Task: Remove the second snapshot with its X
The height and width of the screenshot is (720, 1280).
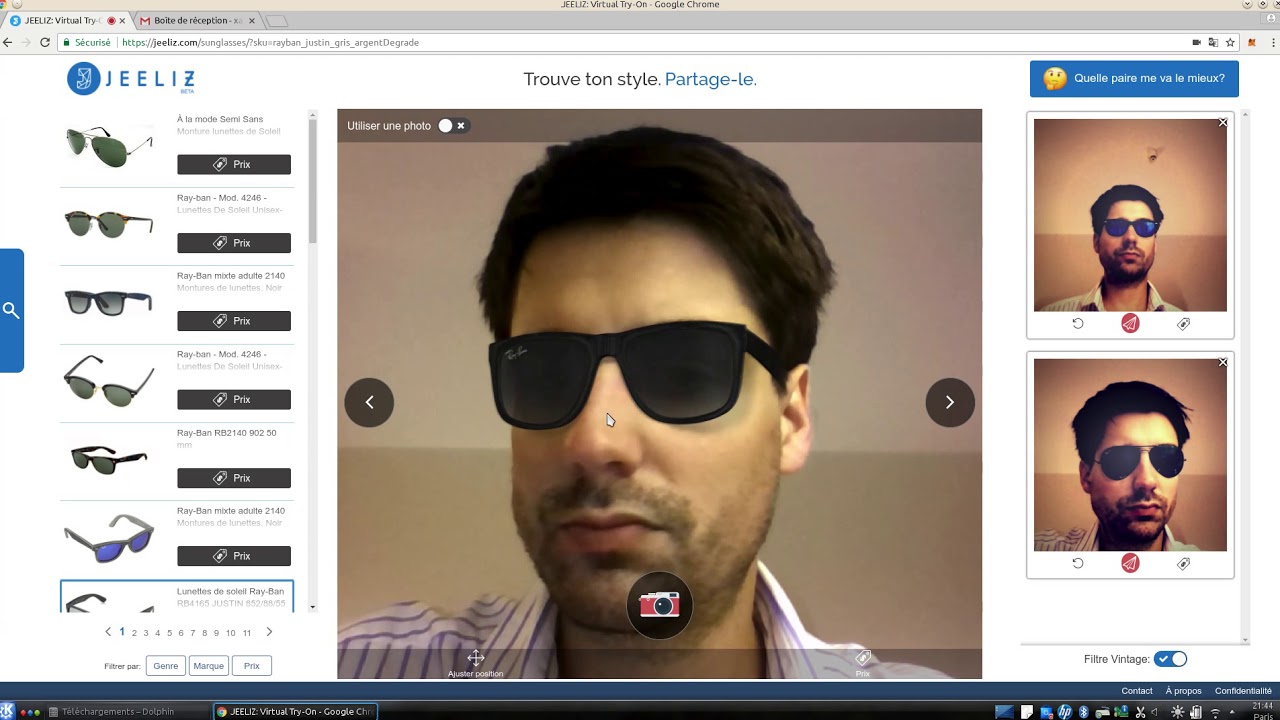Action: tap(1223, 363)
